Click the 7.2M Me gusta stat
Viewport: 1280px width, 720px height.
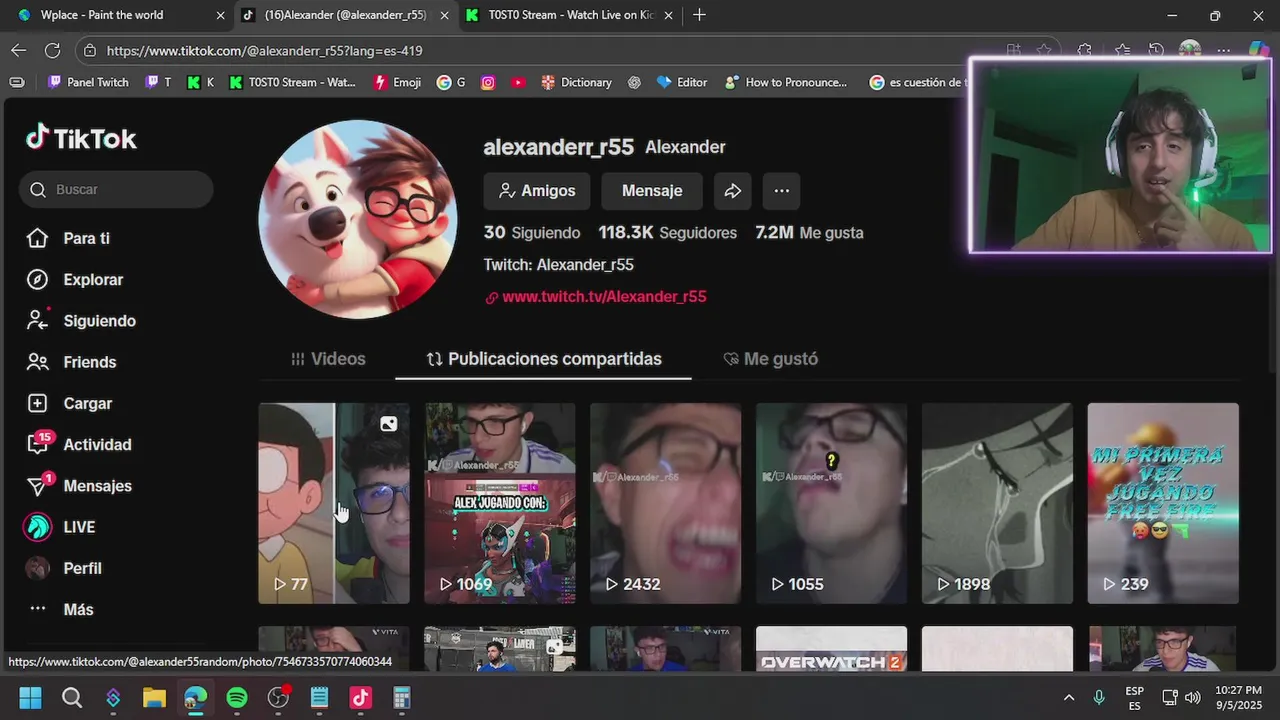pyautogui.click(x=809, y=233)
